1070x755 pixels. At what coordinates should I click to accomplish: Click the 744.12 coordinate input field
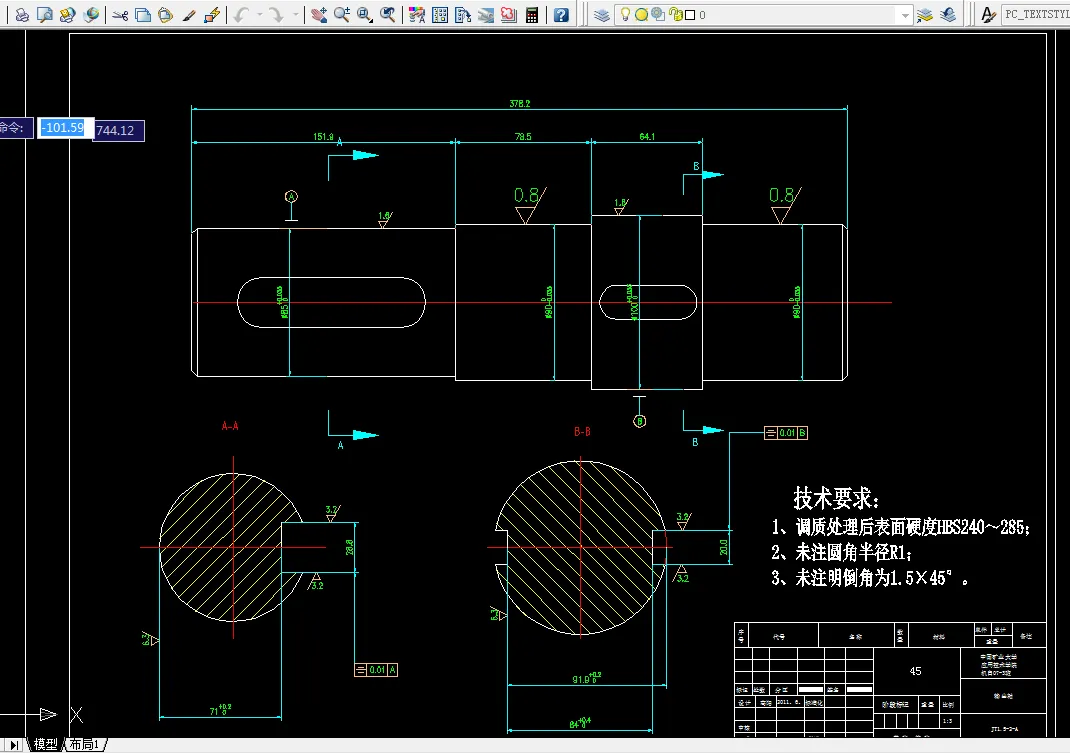(118, 130)
